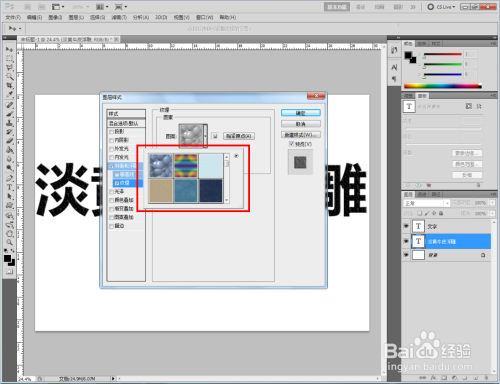Enable the Inner Shadow style checkbox
500x384 pixels.
(111, 140)
